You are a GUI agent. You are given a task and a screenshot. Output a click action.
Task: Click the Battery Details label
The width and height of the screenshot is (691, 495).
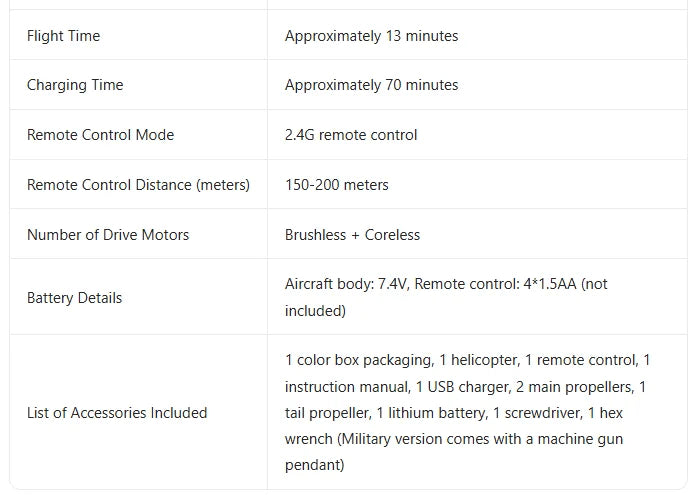(x=74, y=298)
